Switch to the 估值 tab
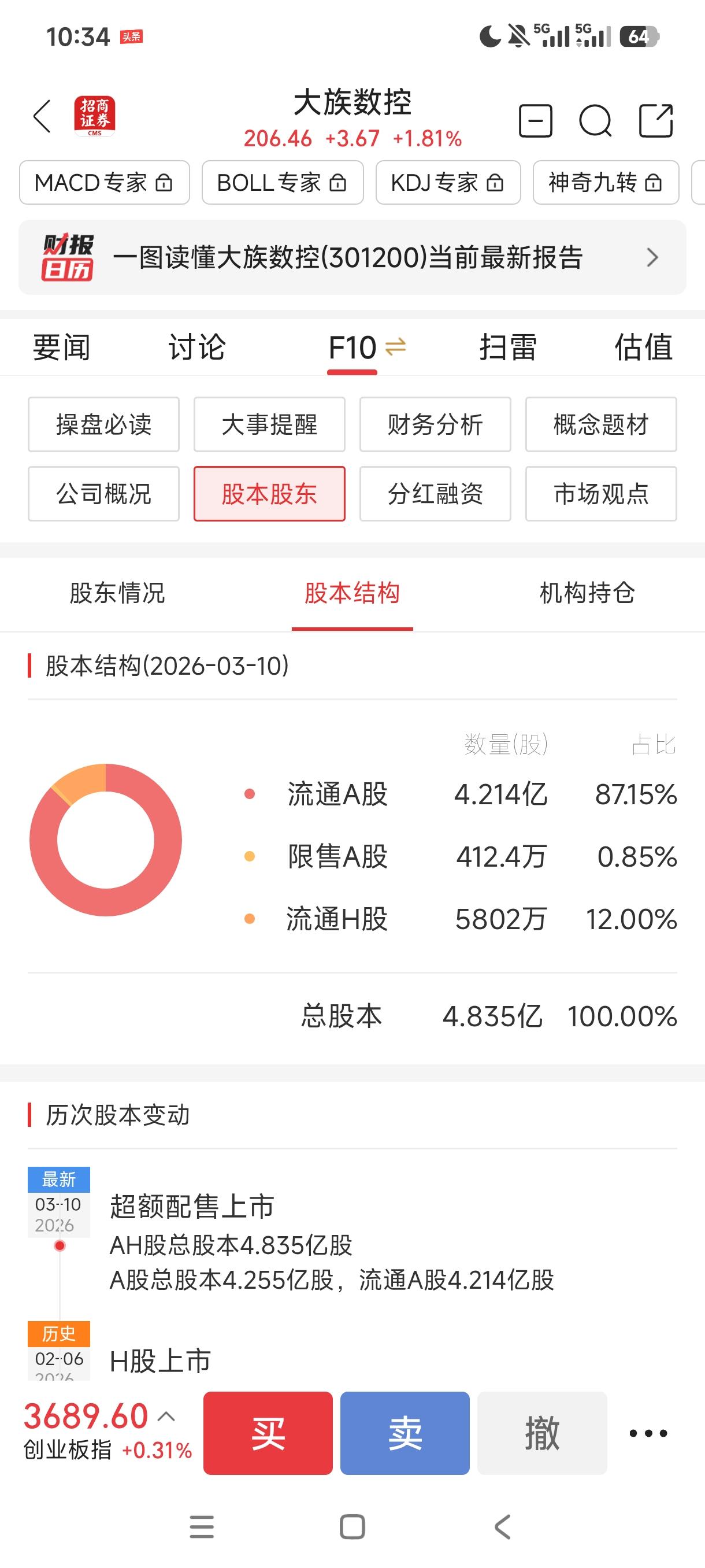This screenshot has height=1568, width=705. 643,347
